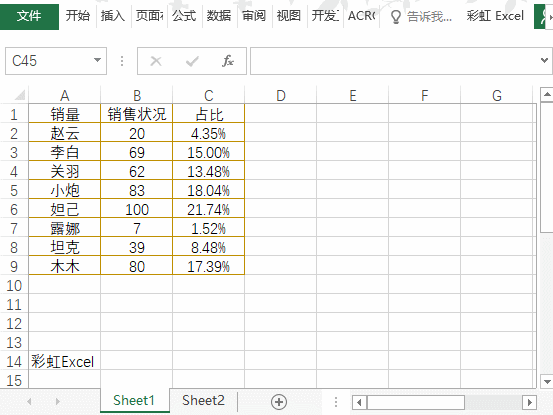Click the horizontal scrollbar left arrow
This screenshot has width=553, height=415.
click(359, 402)
